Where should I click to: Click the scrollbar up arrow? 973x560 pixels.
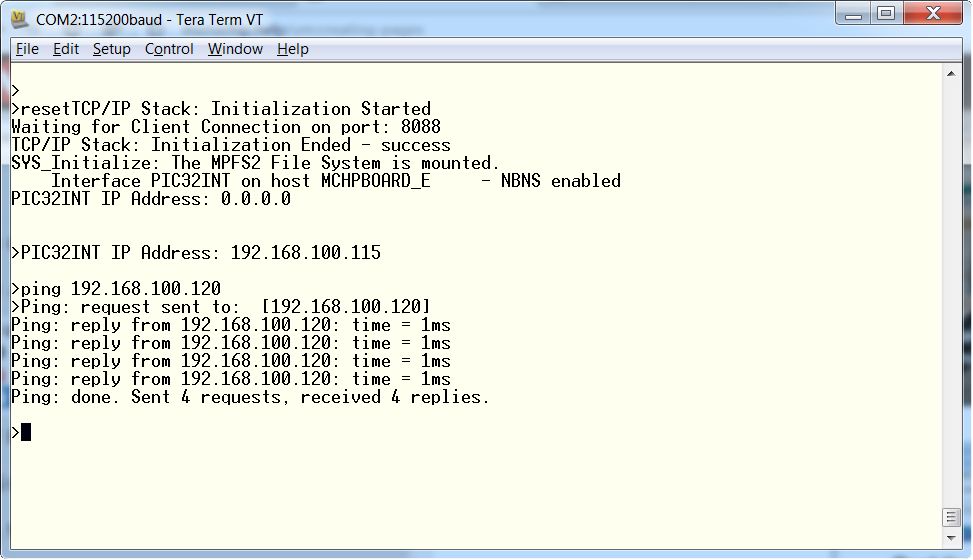(x=952, y=74)
